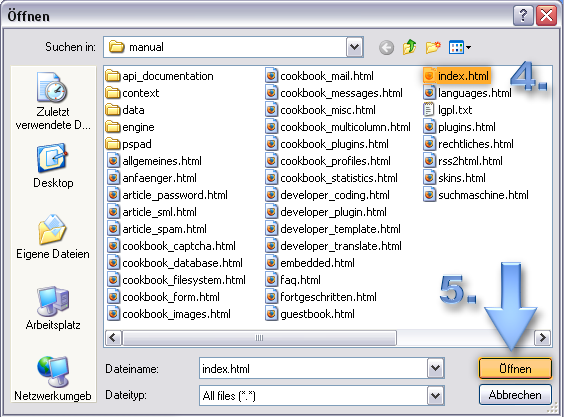Select Arbeitsplatz in the sidebar
Viewport: 564px width, 417px height.
(53, 308)
